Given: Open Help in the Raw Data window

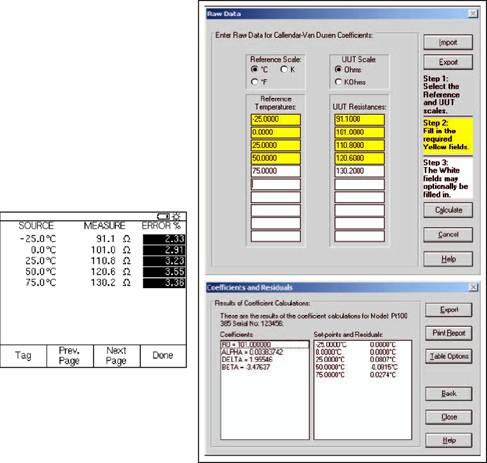Looking at the screenshot, I should coord(448,259).
